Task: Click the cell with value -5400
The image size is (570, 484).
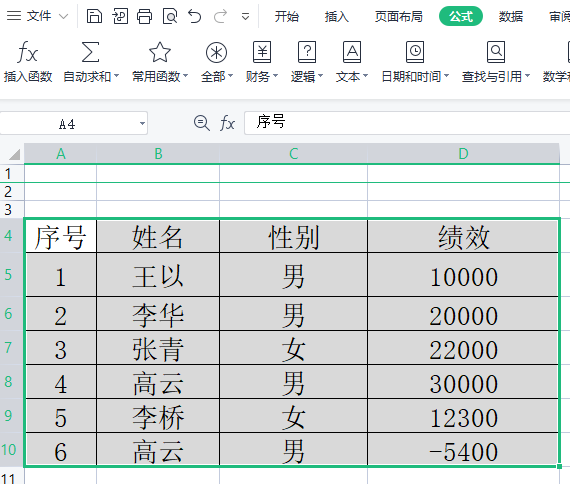Action: coord(463,450)
